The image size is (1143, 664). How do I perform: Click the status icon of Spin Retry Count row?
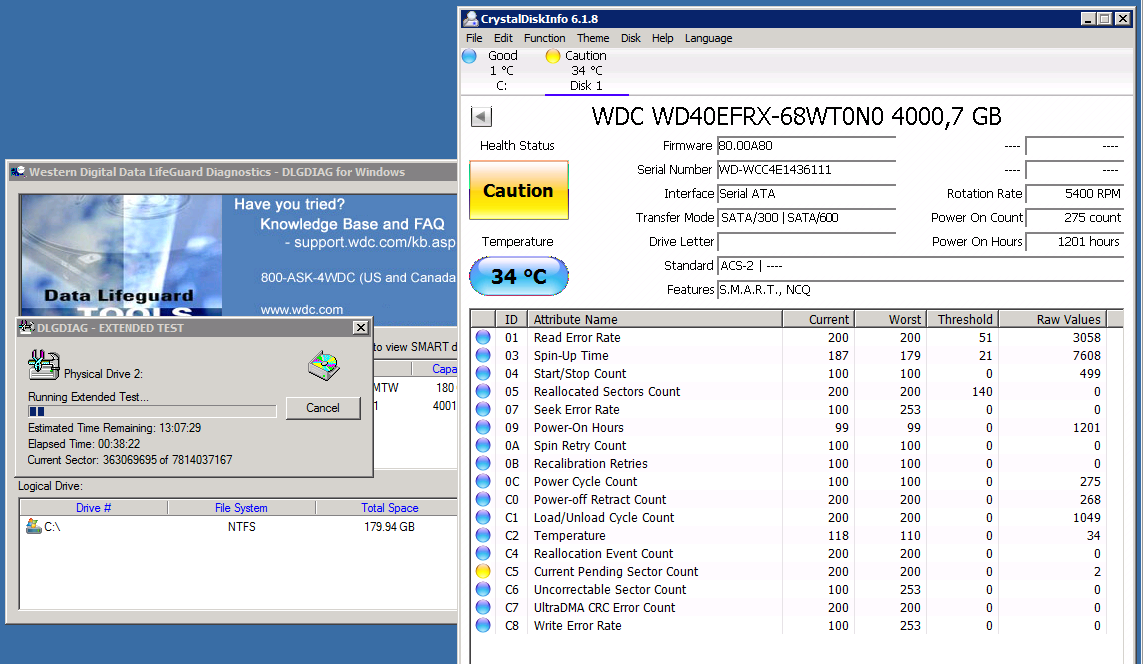[483, 445]
